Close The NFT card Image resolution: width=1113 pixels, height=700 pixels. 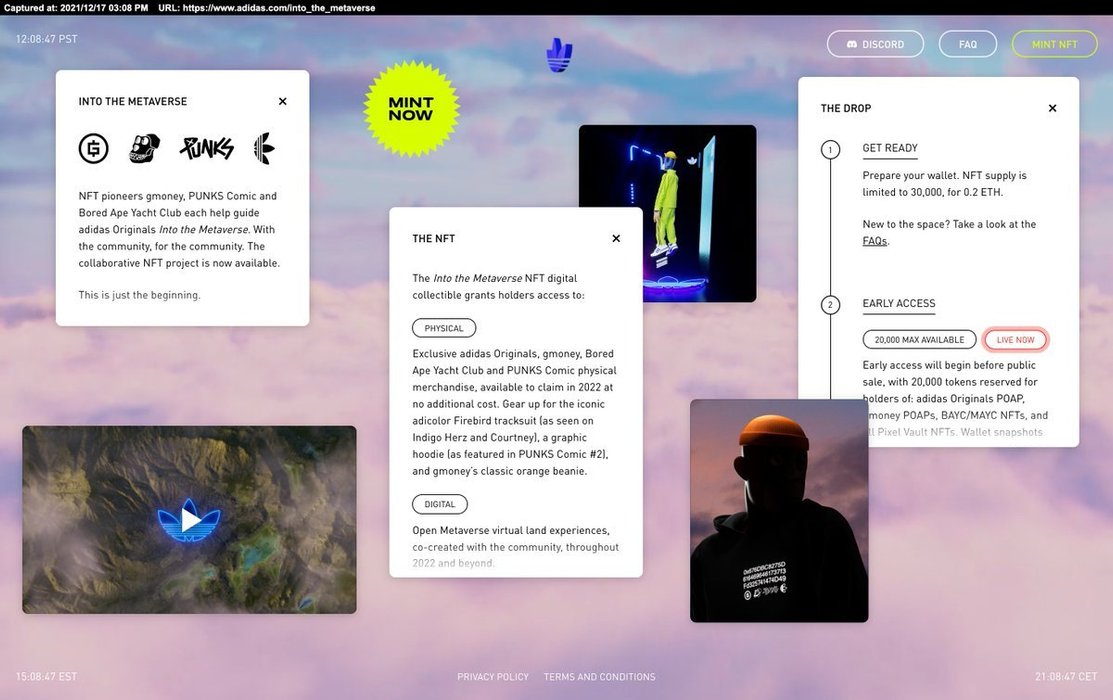616,239
